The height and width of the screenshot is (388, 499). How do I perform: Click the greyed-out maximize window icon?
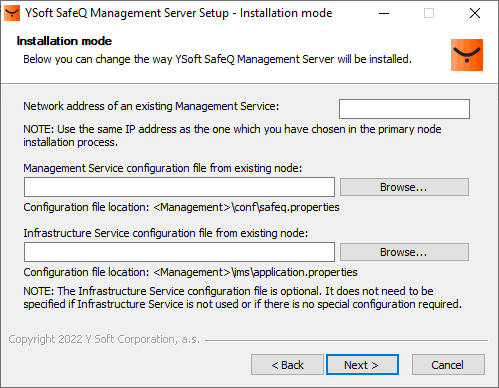429,13
